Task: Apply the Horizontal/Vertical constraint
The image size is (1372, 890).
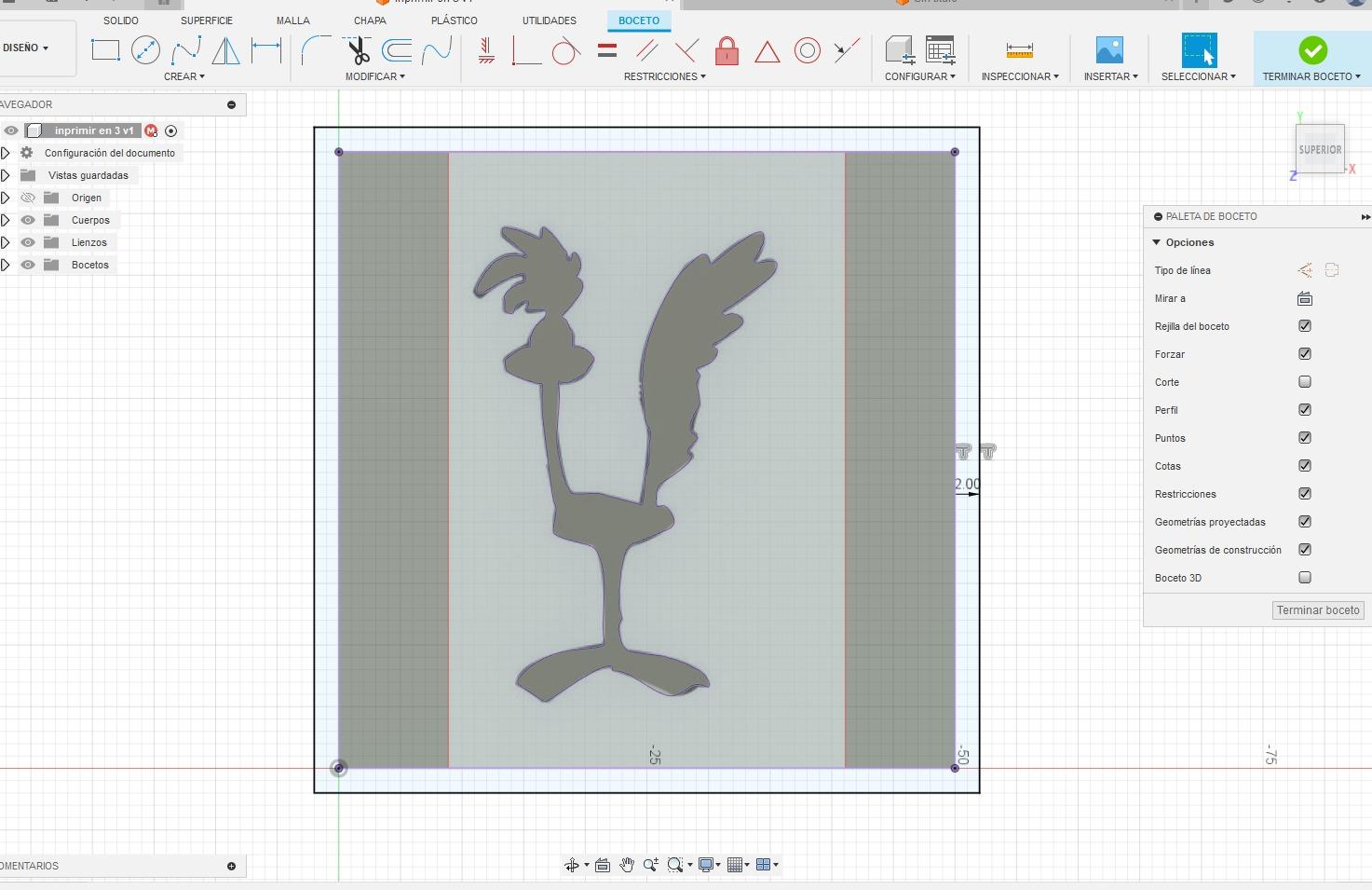Action: pos(485,50)
